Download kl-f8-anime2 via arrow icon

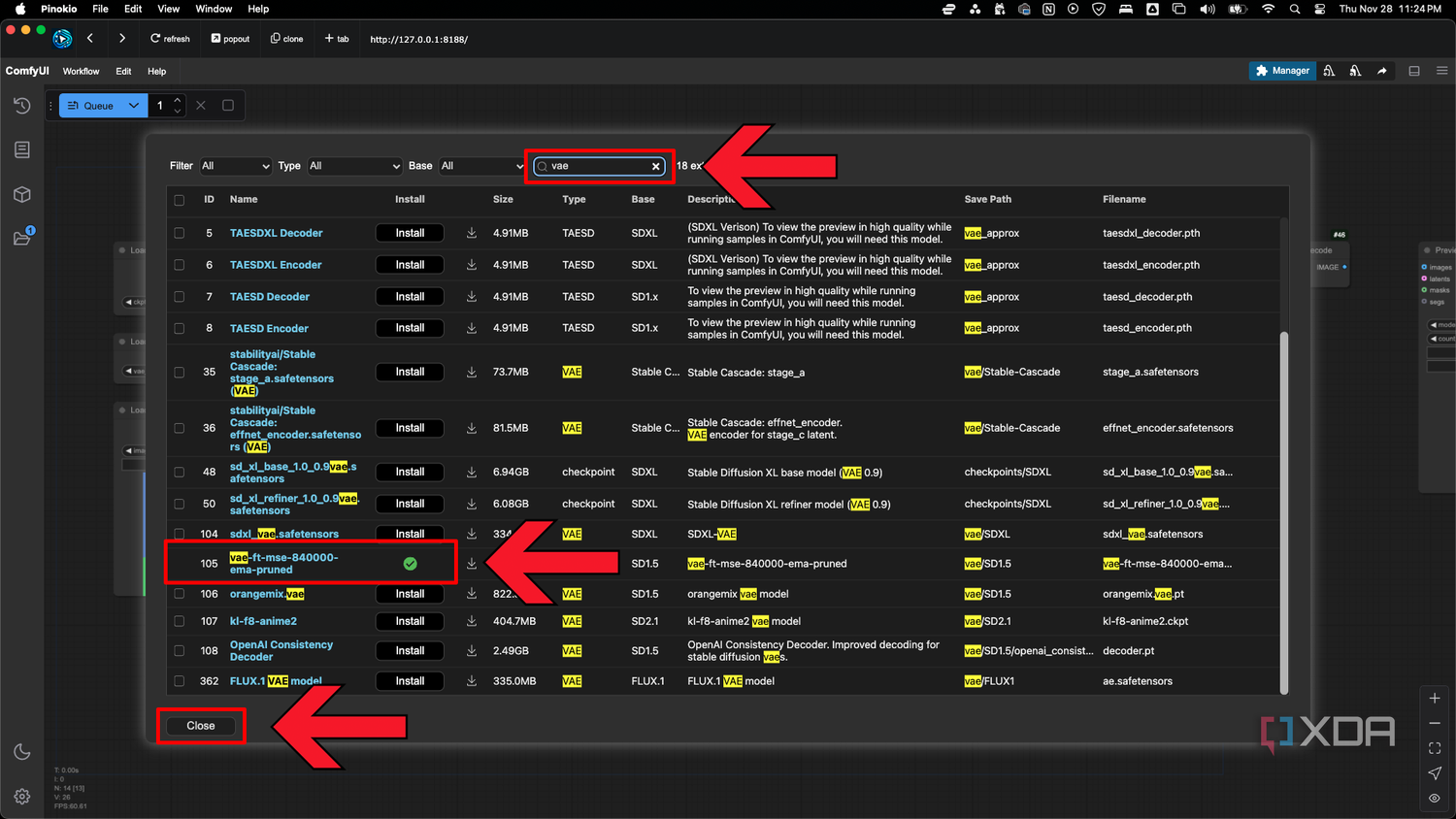pos(472,621)
